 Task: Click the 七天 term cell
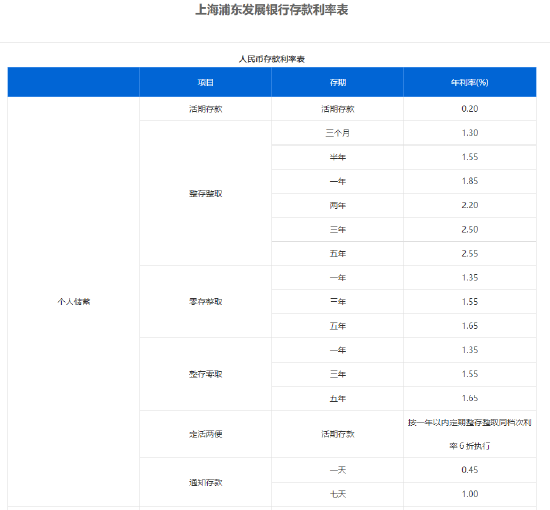coord(338,495)
